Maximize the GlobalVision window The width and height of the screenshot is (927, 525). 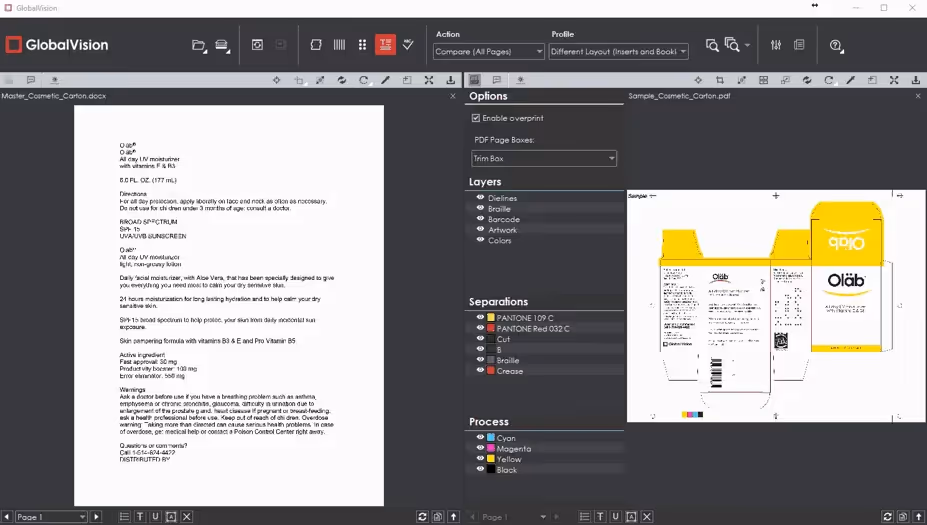pyautogui.click(x=884, y=8)
